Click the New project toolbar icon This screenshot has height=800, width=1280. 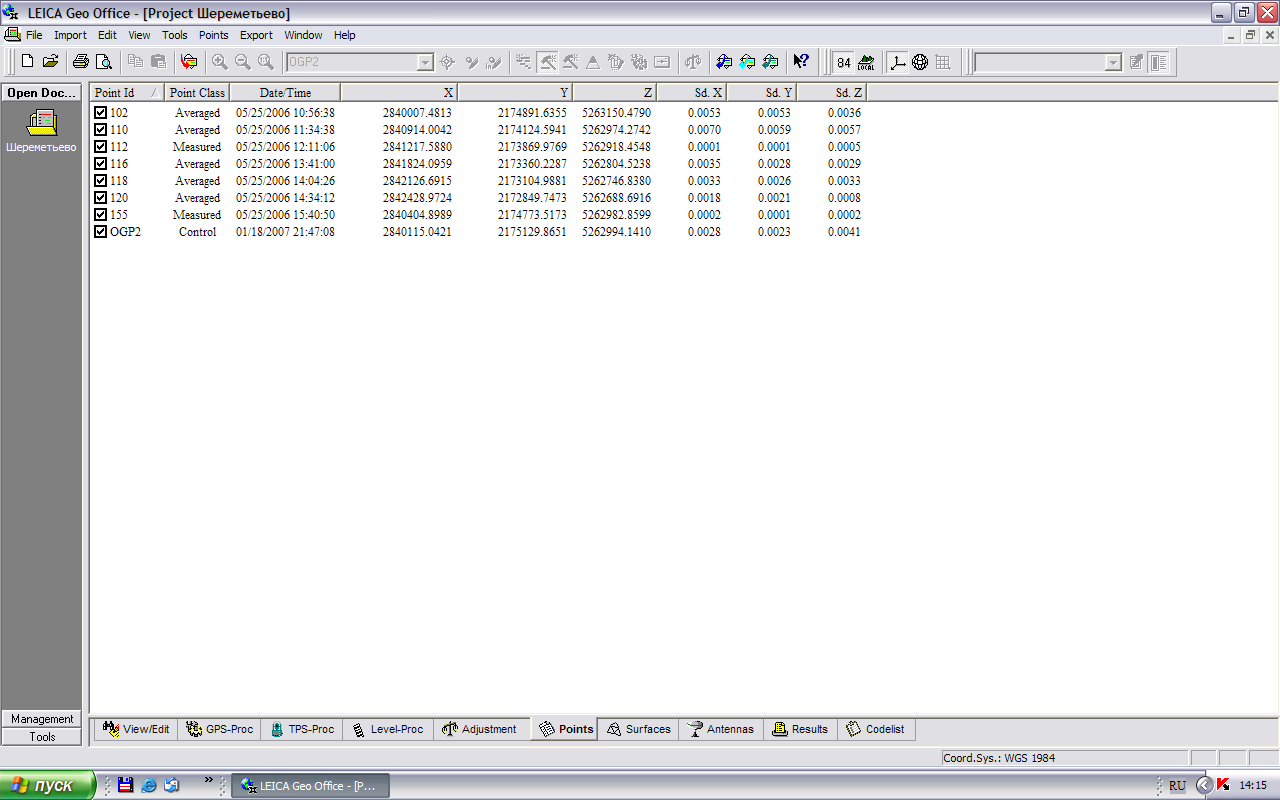pyautogui.click(x=27, y=62)
